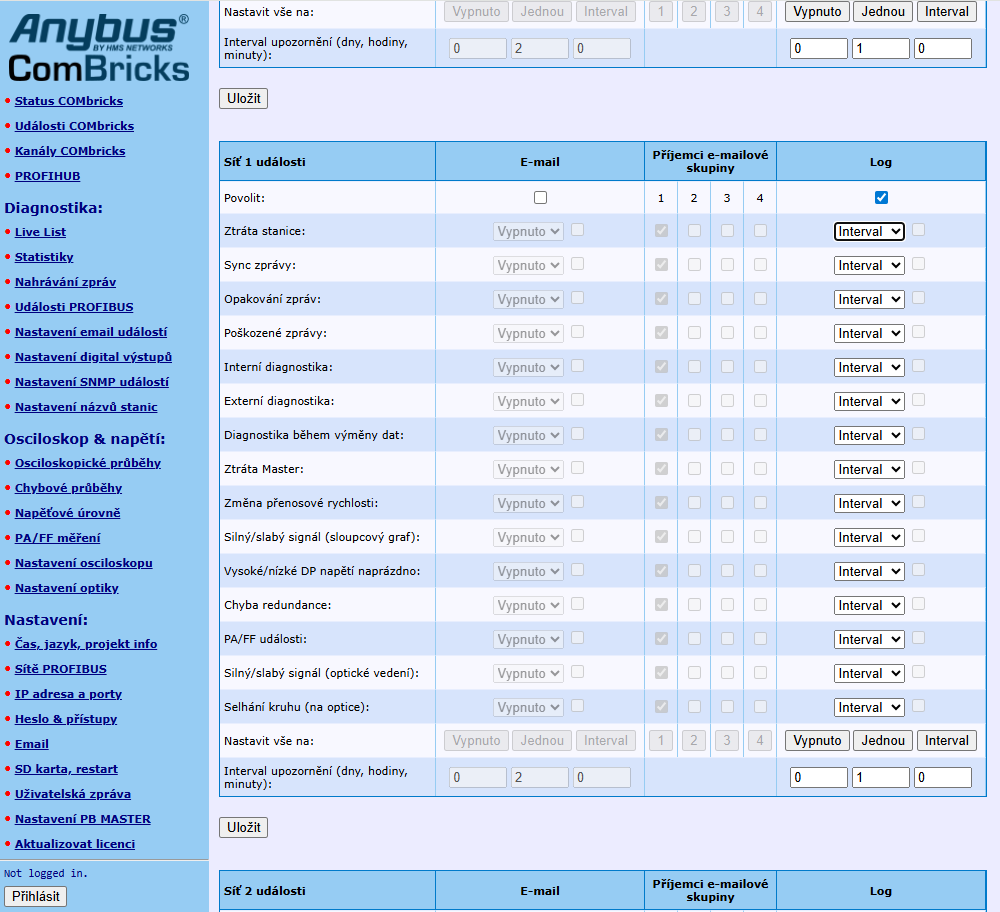Image resolution: width=1000 pixels, height=912 pixels.
Task: Open Nastavení email událostí
Action: pyautogui.click(x=91, y=332)
